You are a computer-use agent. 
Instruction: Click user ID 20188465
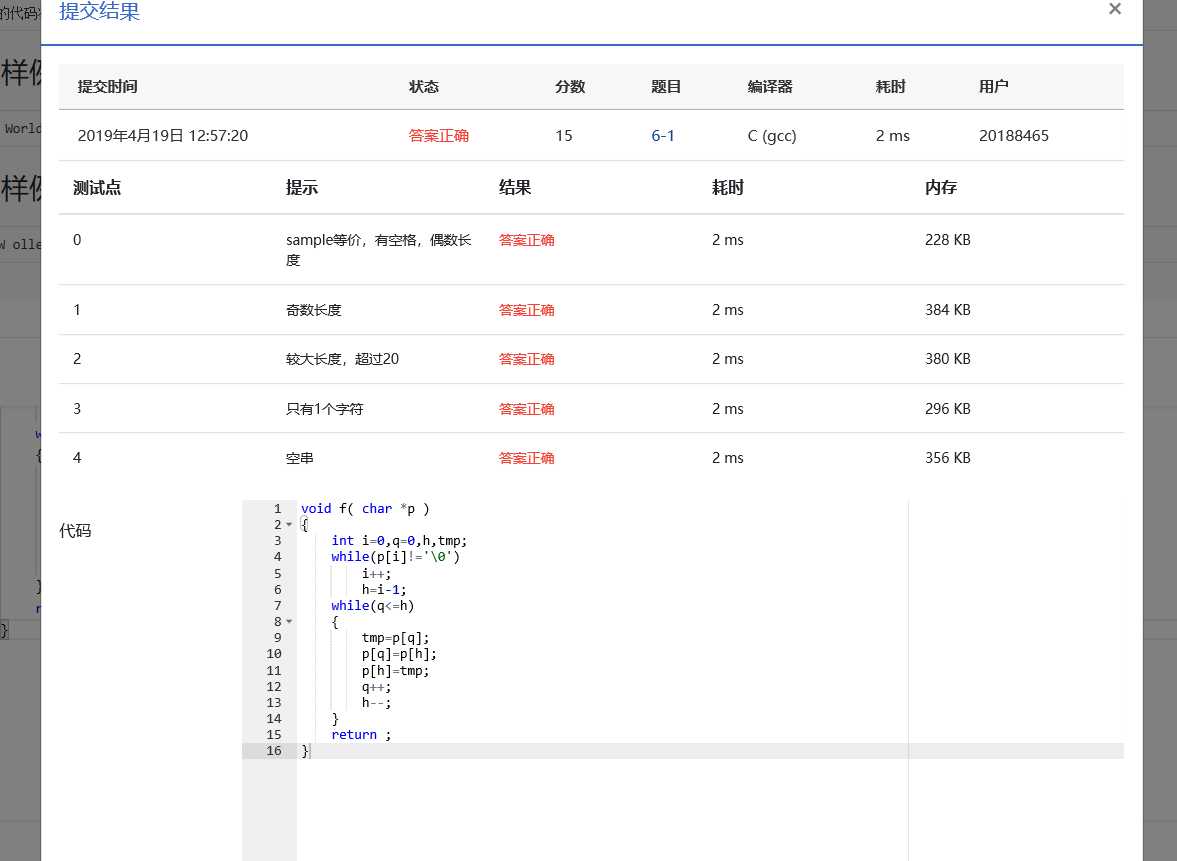[x=1013, y=136]
